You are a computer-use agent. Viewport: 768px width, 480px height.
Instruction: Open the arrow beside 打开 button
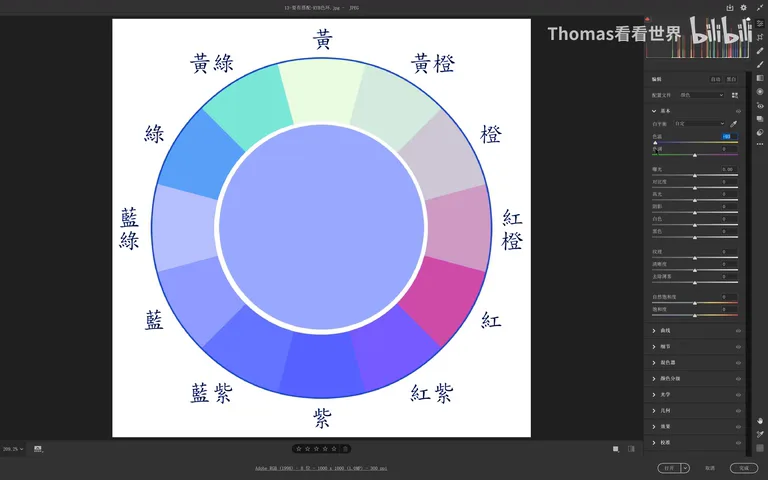(685, 468)
